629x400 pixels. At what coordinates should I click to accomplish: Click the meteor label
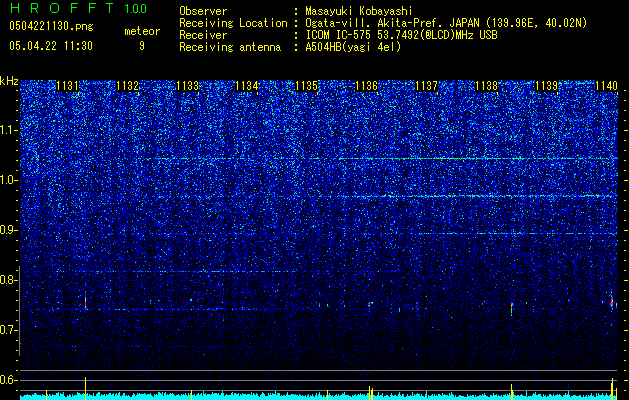142,31
